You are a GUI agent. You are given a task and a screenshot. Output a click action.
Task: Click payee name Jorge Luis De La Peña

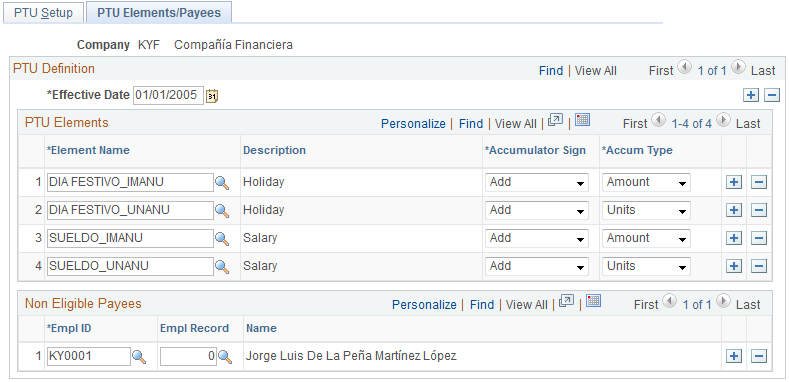tap(351, 356)
